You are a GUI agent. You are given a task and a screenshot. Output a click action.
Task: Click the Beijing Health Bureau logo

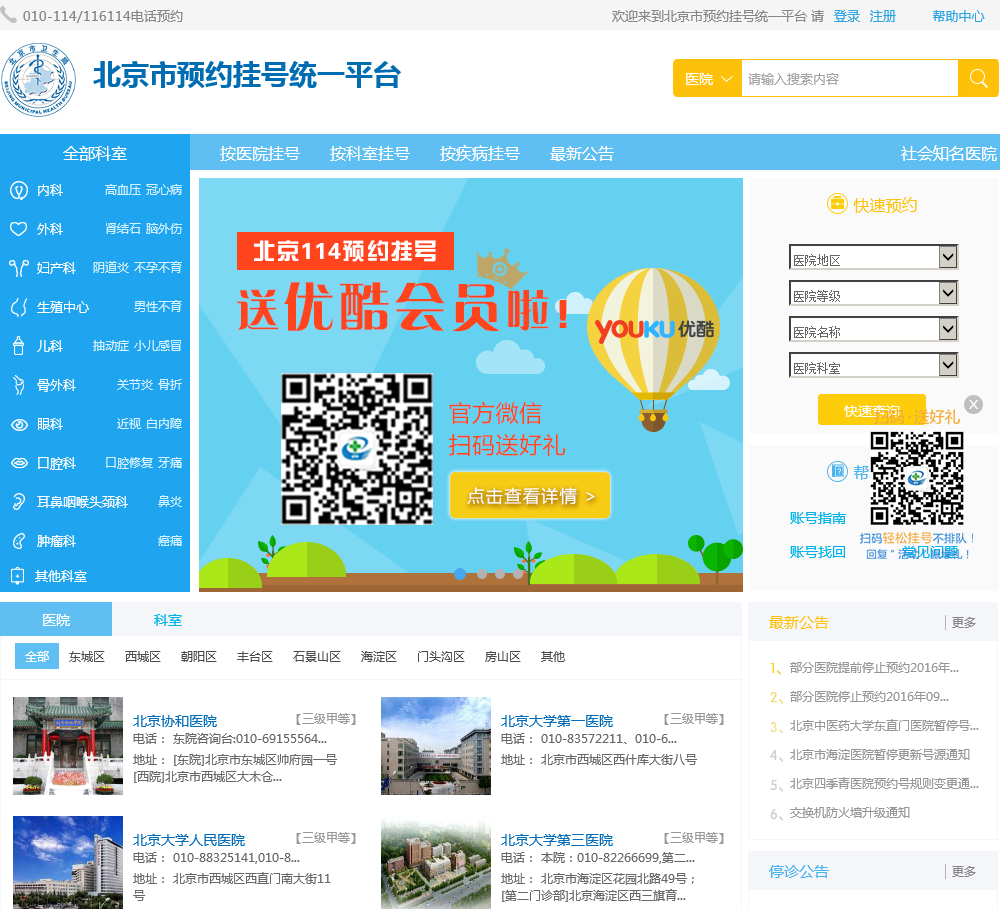click(x=39, y=80)
